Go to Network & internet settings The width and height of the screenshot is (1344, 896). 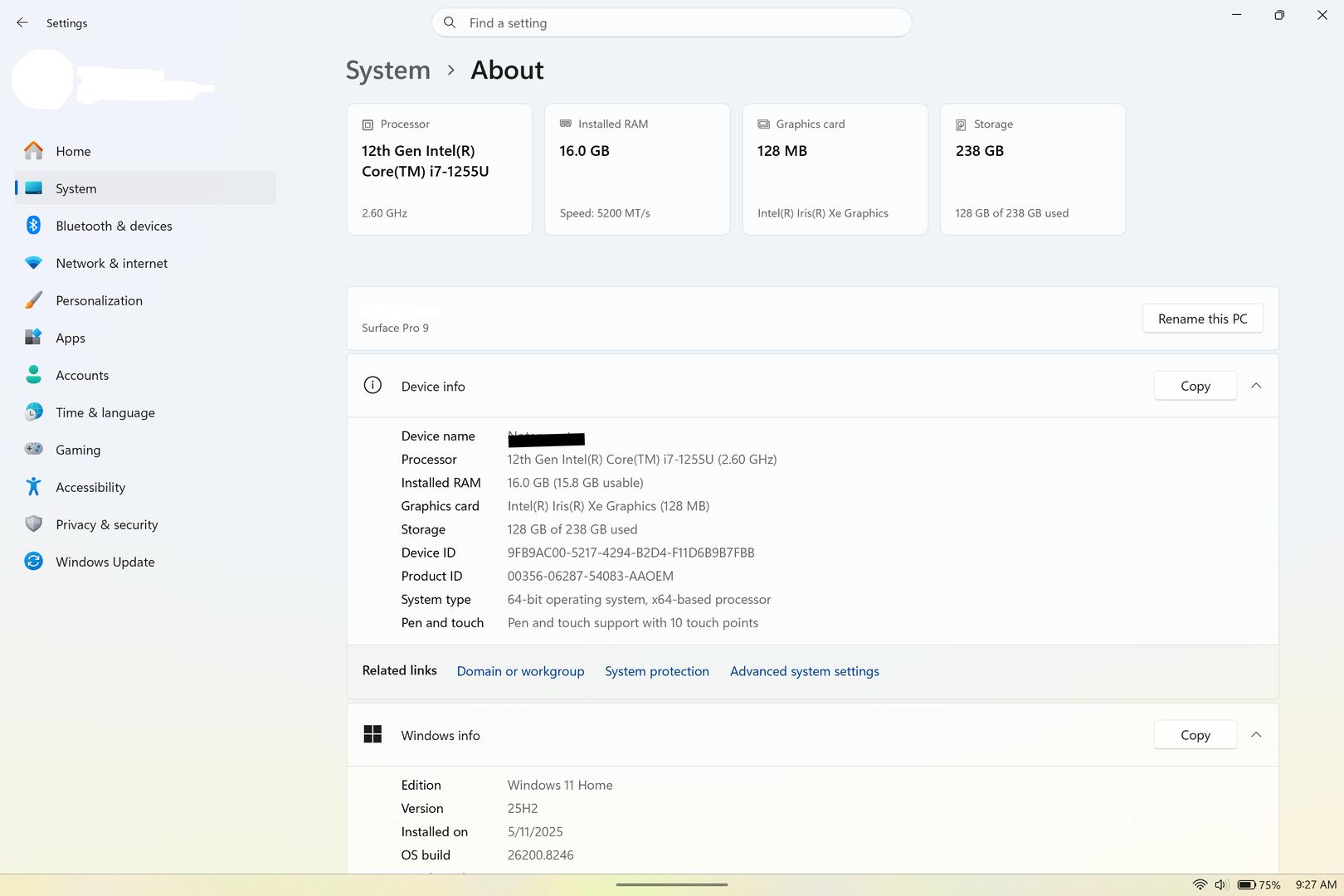click(145, 263)
